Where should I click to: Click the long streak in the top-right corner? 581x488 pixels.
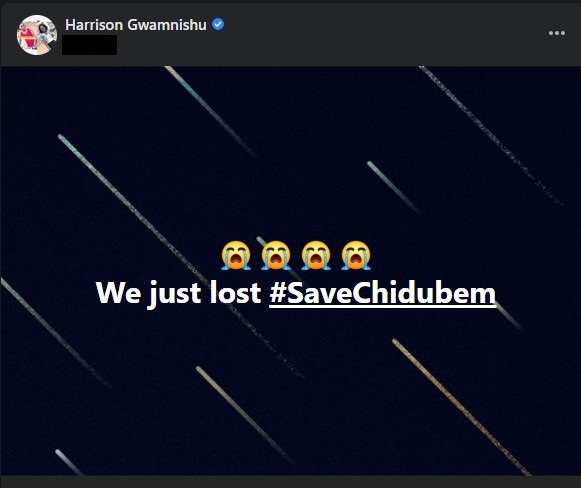point(491,136)
